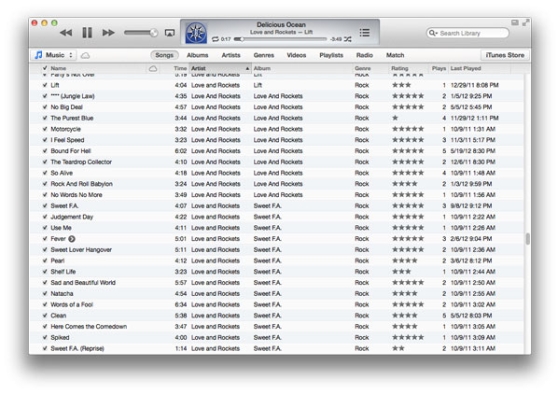Reverse sort using Artist column arrow

point(247,68)
